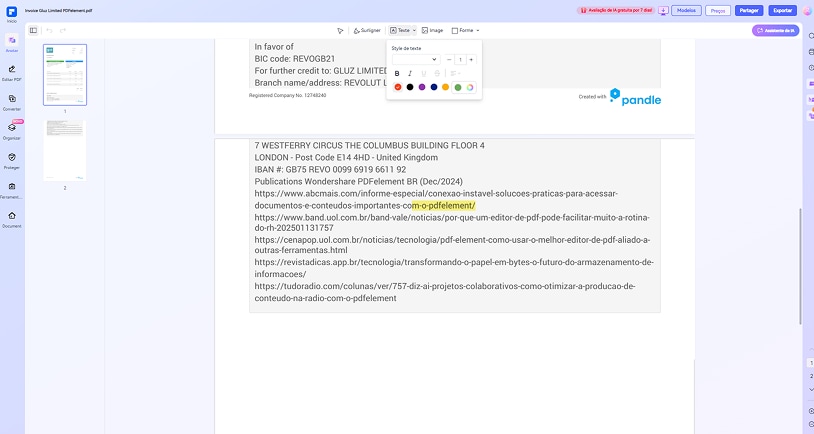Pick the orange color swatch
814x434 pixels.
click(445, 87)
